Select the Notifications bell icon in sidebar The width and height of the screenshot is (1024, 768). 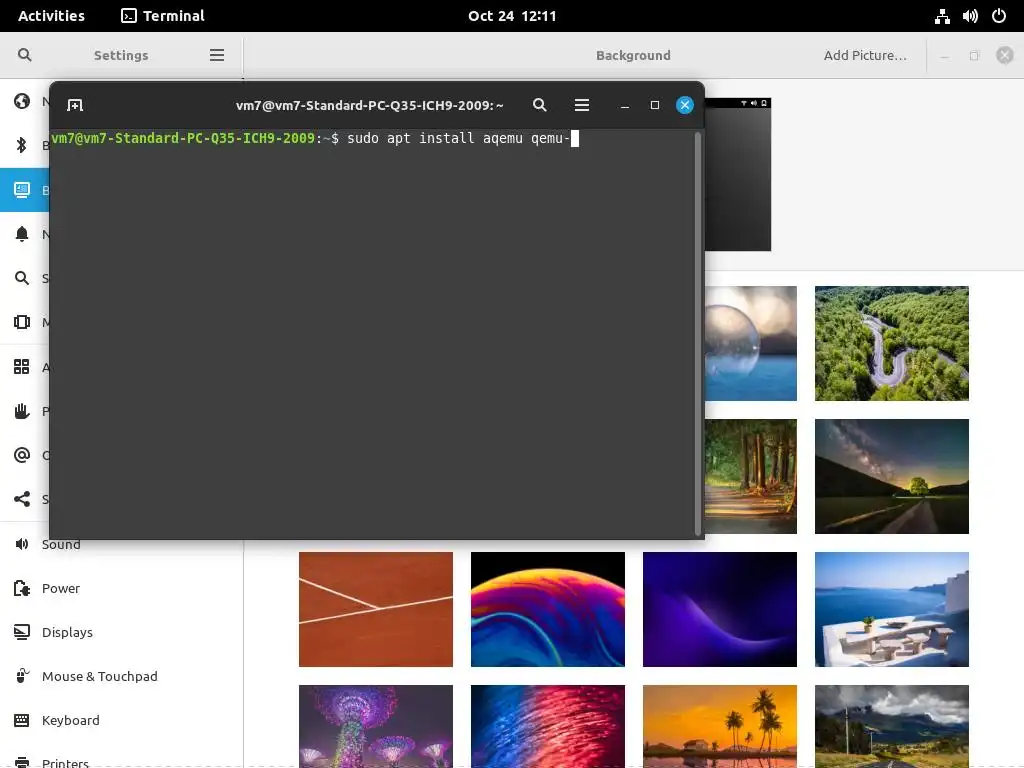pos(22,234)
